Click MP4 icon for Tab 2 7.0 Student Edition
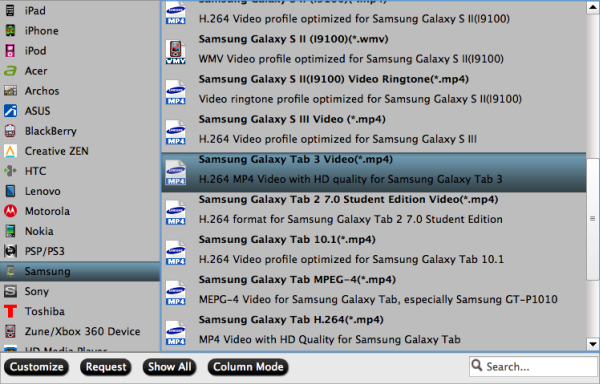600x384 pixels. tap(176, 212)
